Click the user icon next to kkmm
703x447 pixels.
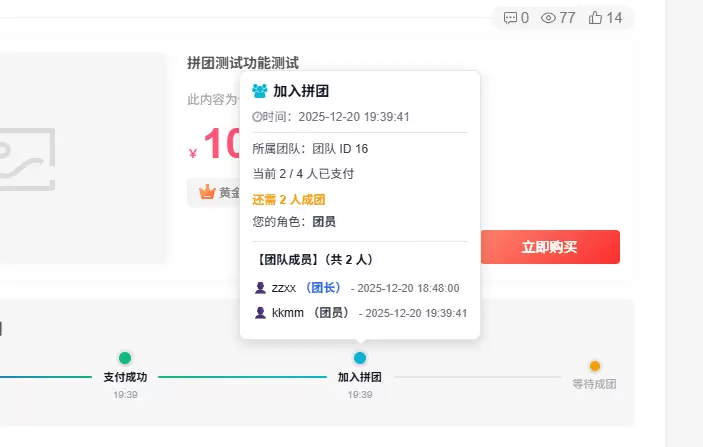(x=260, y=312)
